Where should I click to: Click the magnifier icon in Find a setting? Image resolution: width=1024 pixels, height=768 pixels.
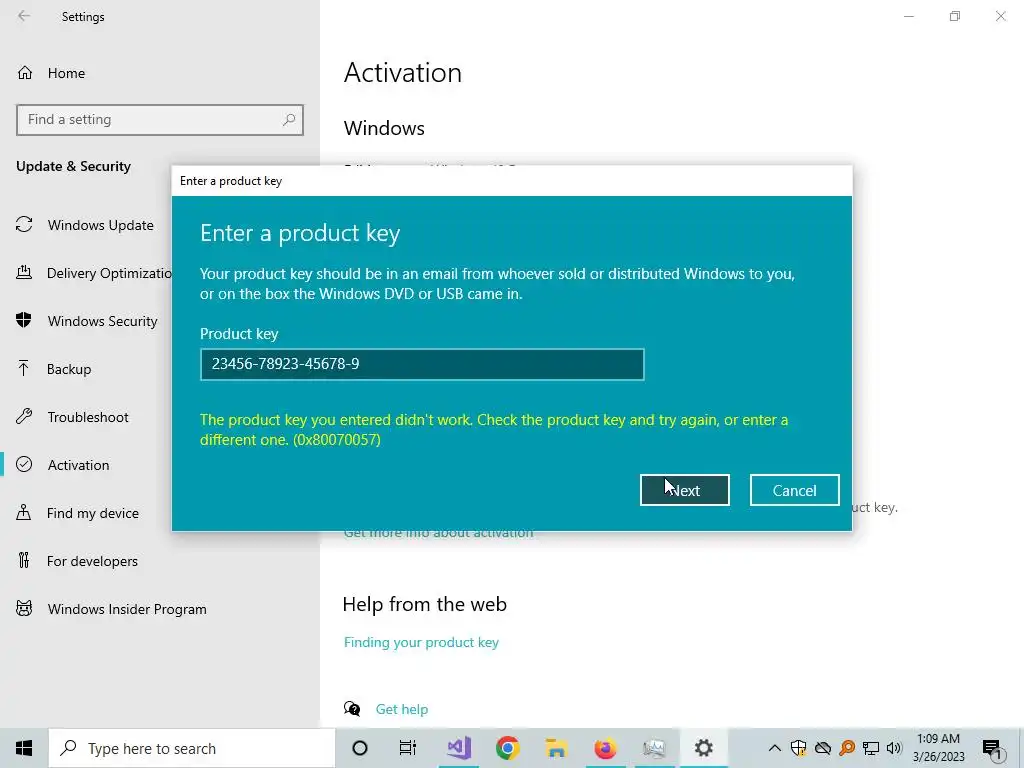click(x=289, y=120)
